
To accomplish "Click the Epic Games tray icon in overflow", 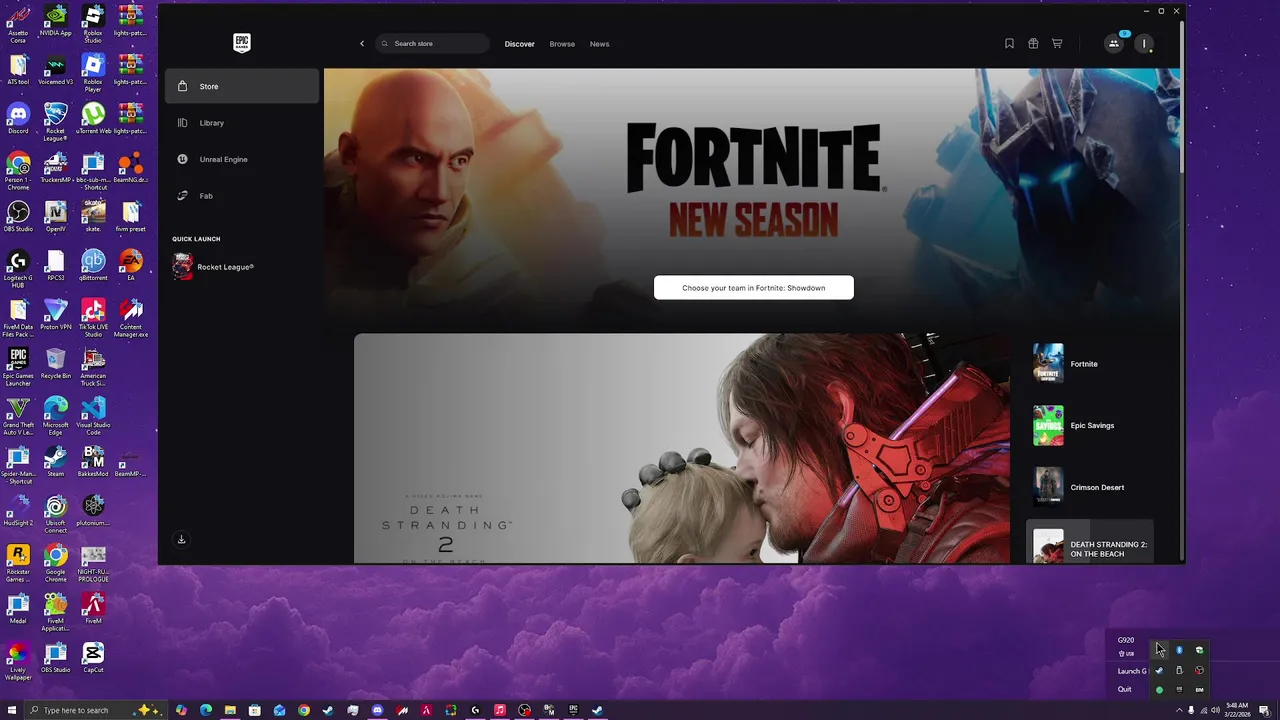I will [1179, 690].
